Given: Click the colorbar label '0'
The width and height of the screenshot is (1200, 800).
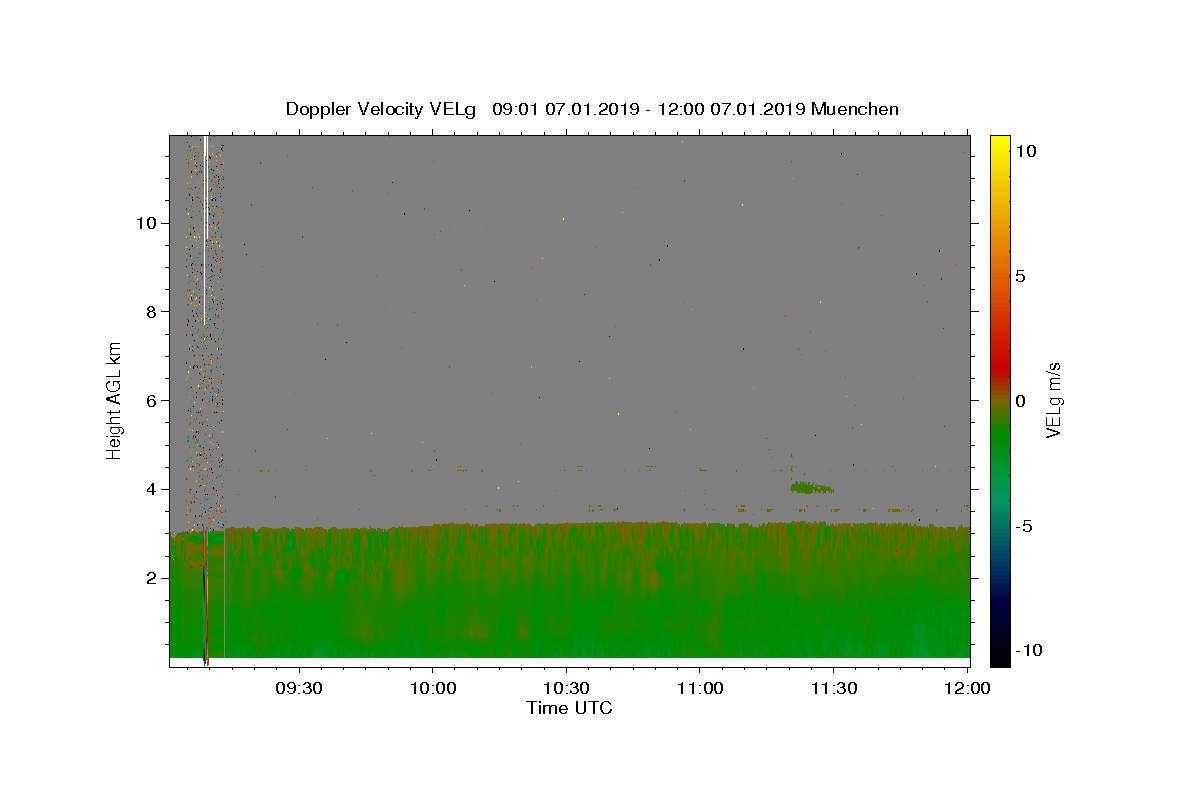Looking at the screenshot, I should [x=1020, y=401].
